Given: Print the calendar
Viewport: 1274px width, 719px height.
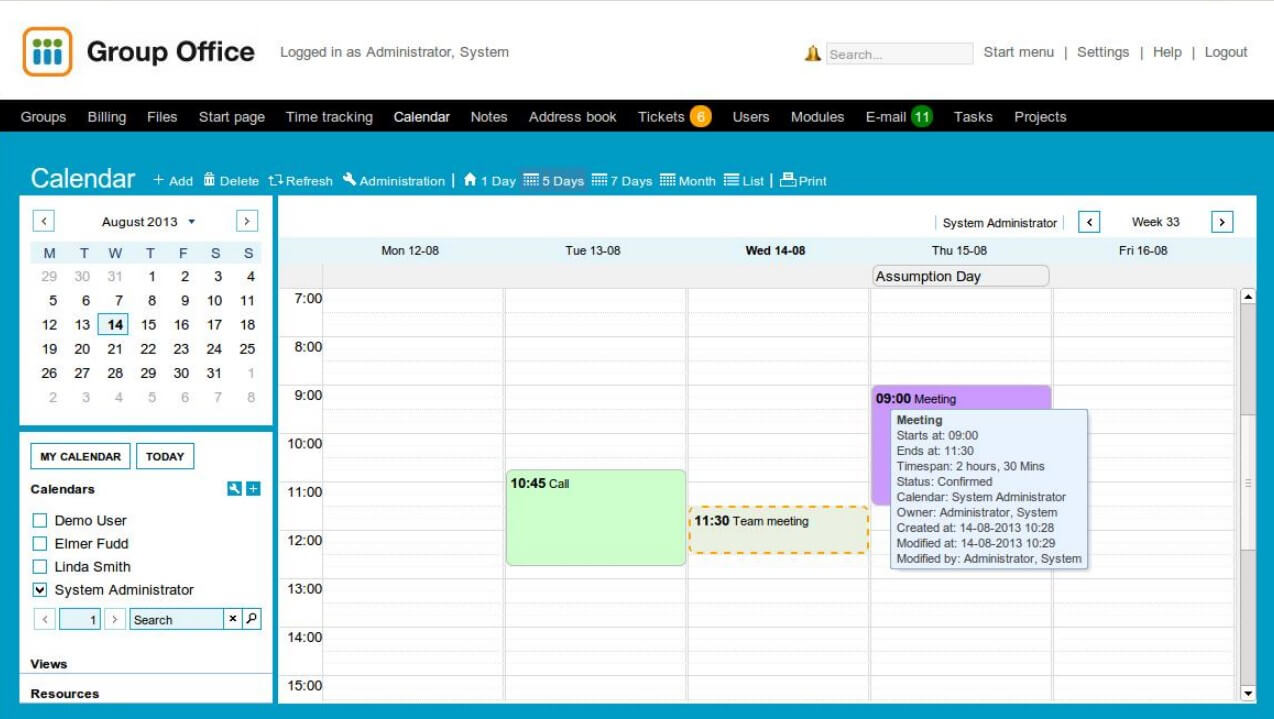Looking at the screenshot, I should (x=803, y=181).
